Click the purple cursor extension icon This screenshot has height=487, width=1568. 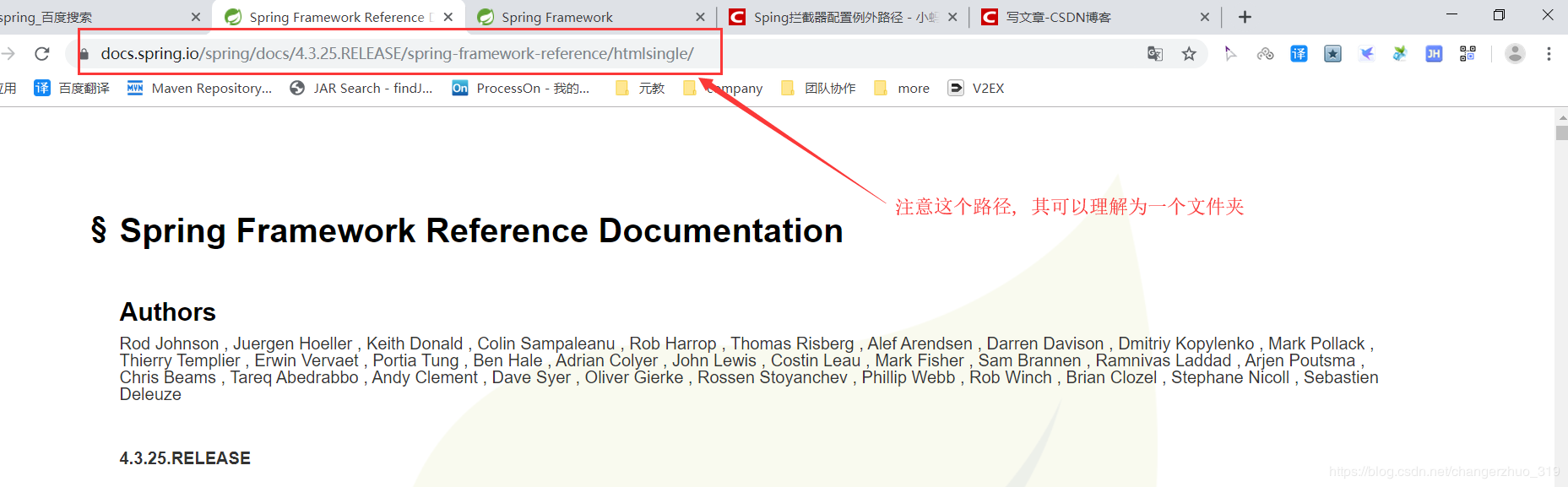click(x=1230, y=54)
